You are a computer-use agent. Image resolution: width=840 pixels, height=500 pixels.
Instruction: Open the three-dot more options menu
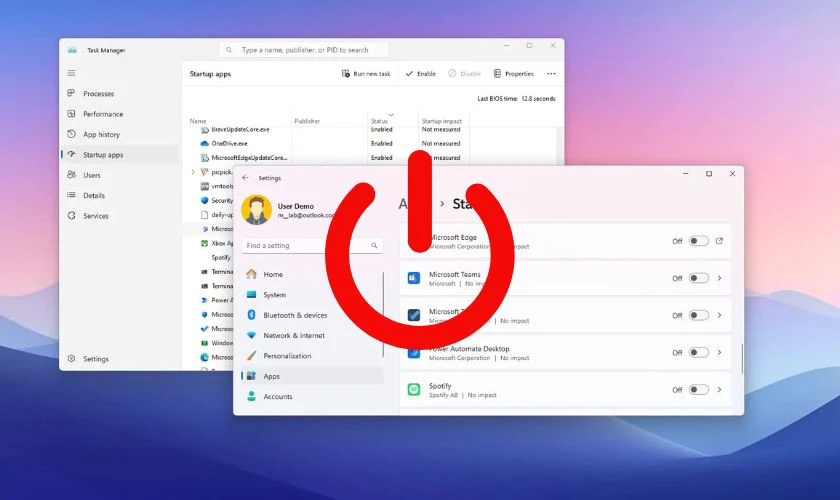(x=551, y=73)
